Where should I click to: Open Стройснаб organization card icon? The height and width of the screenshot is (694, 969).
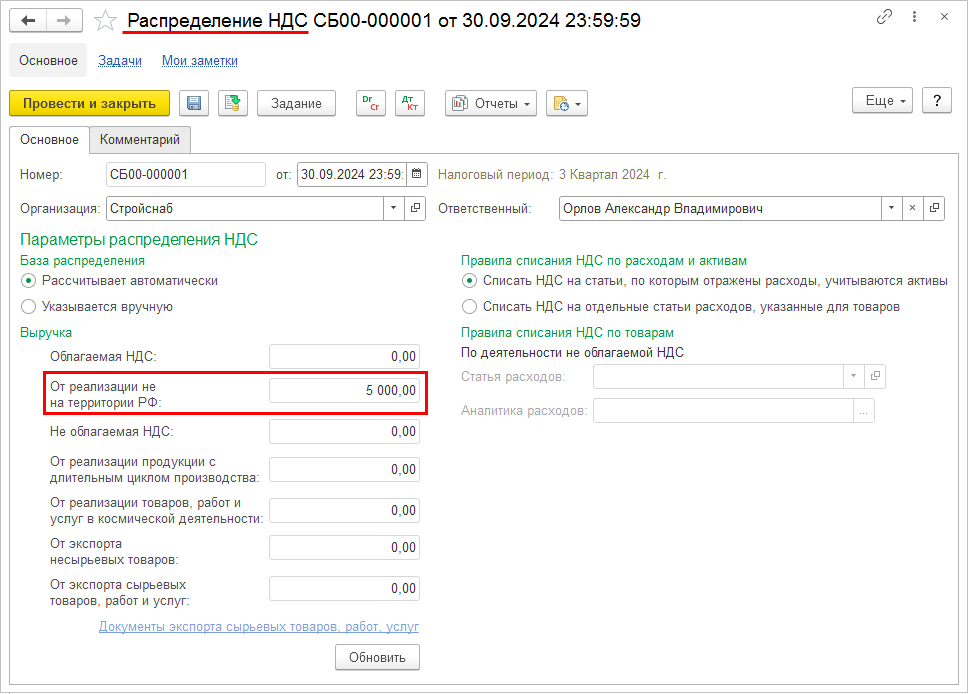click(x=415, y=208)
